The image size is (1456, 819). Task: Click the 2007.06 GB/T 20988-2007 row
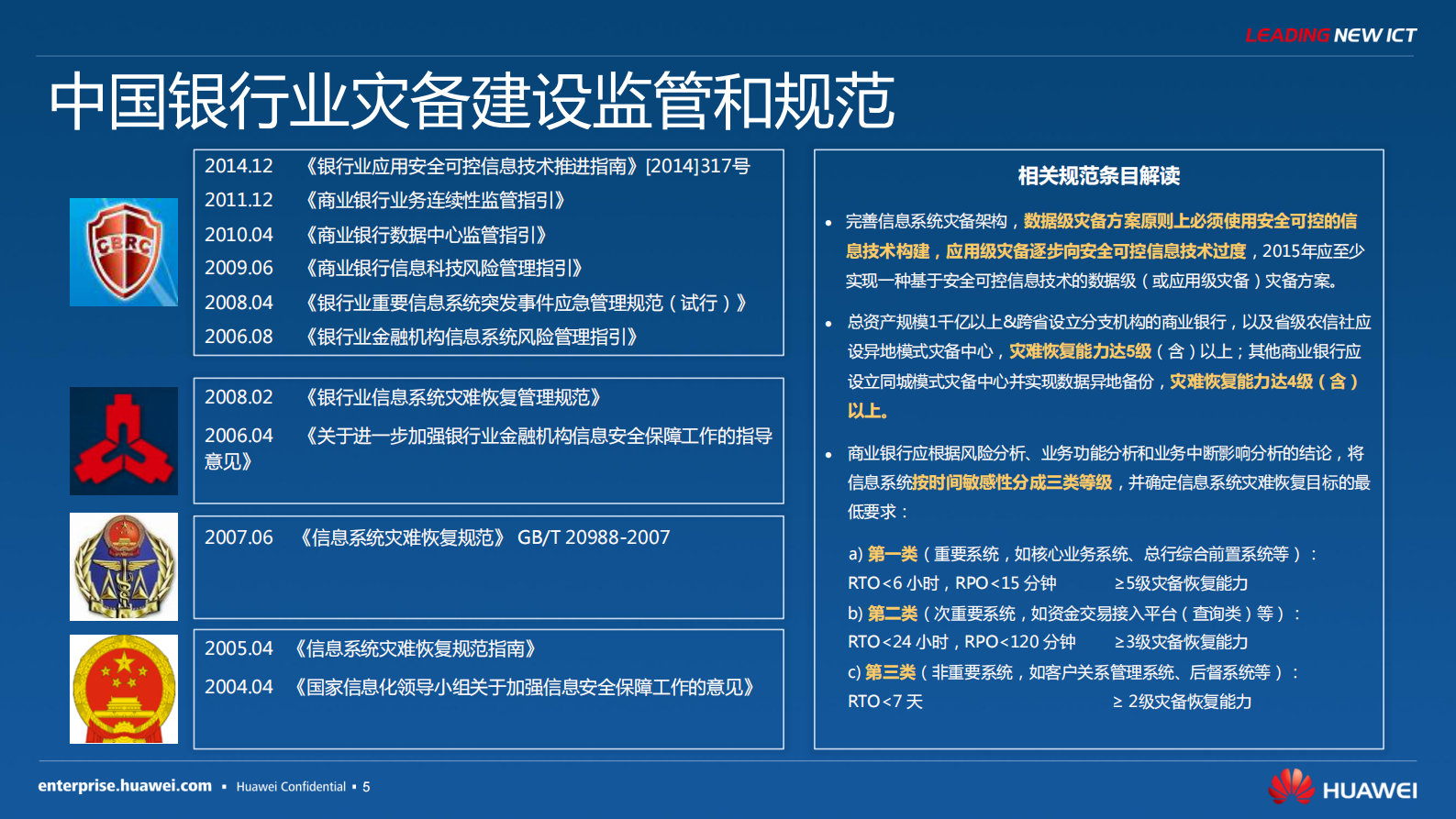[438, 537]
